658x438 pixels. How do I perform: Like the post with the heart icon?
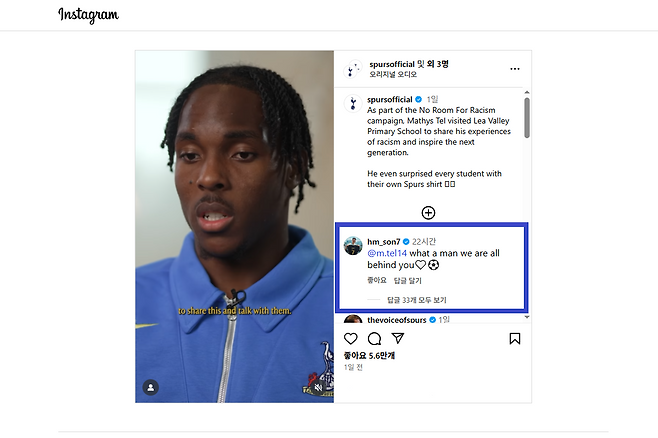point(350,339)
